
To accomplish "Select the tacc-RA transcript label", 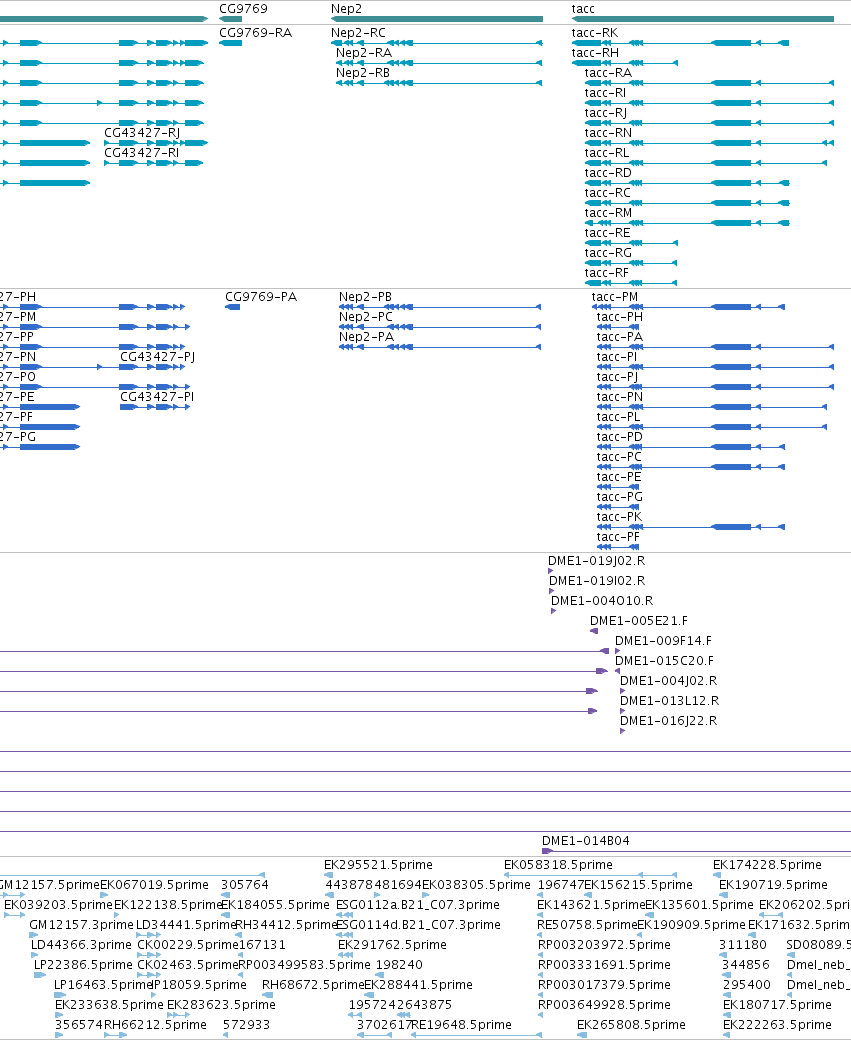I will point(608,72).
